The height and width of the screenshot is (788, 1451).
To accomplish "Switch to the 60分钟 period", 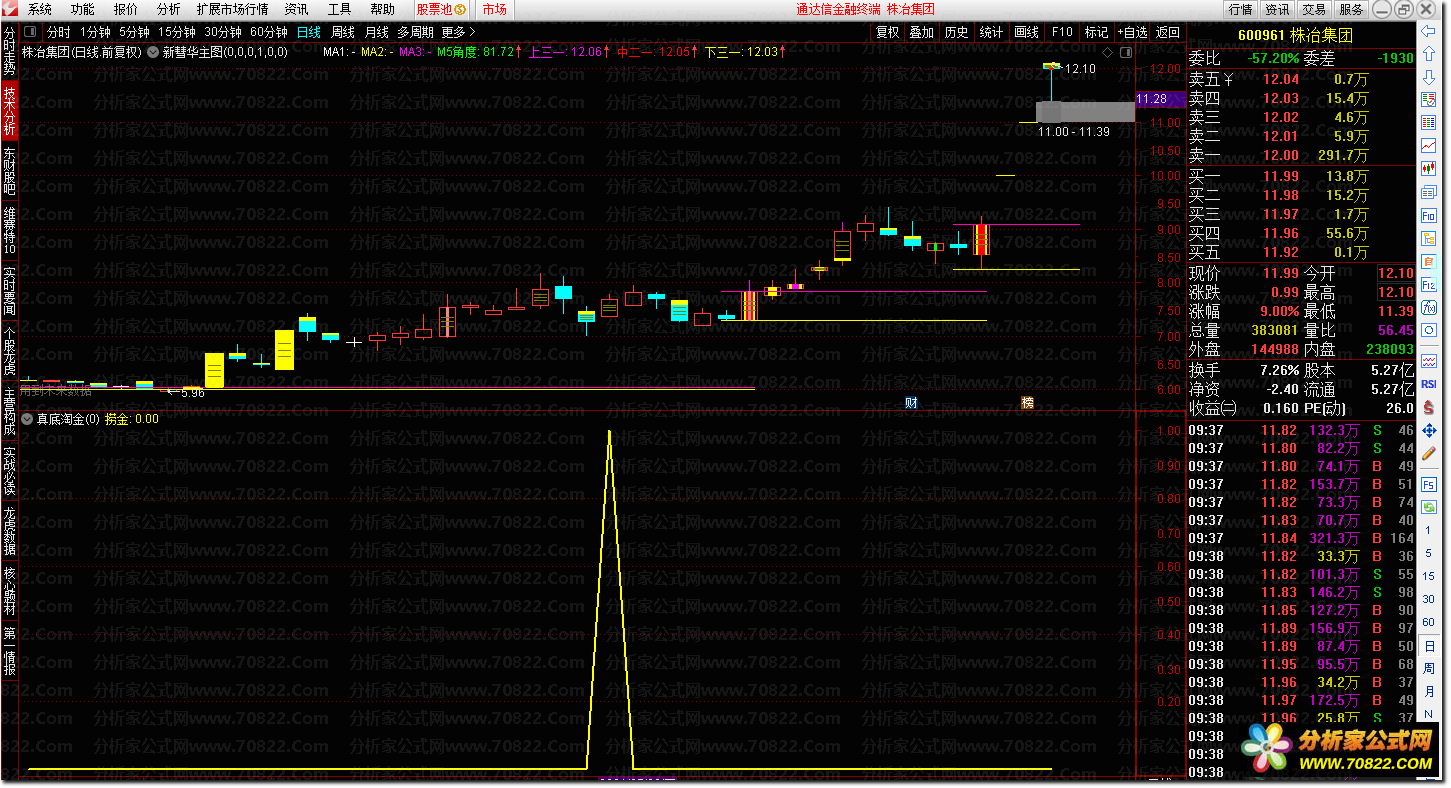I will 269,32.
